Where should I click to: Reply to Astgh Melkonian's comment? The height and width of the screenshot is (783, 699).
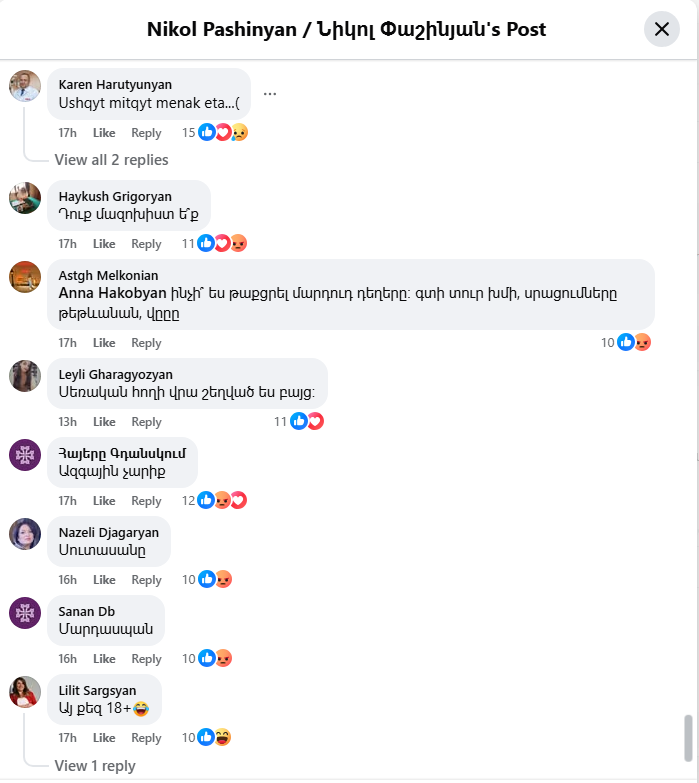[x=146, y=343]
